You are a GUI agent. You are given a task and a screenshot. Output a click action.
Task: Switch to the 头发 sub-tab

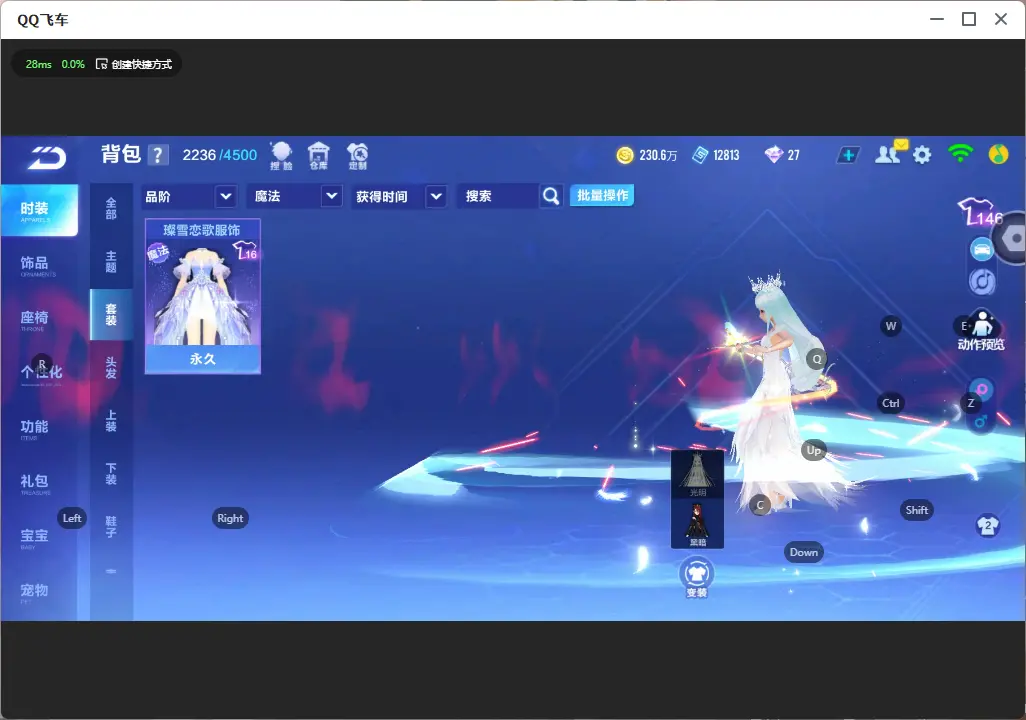[x=111, y=368]
